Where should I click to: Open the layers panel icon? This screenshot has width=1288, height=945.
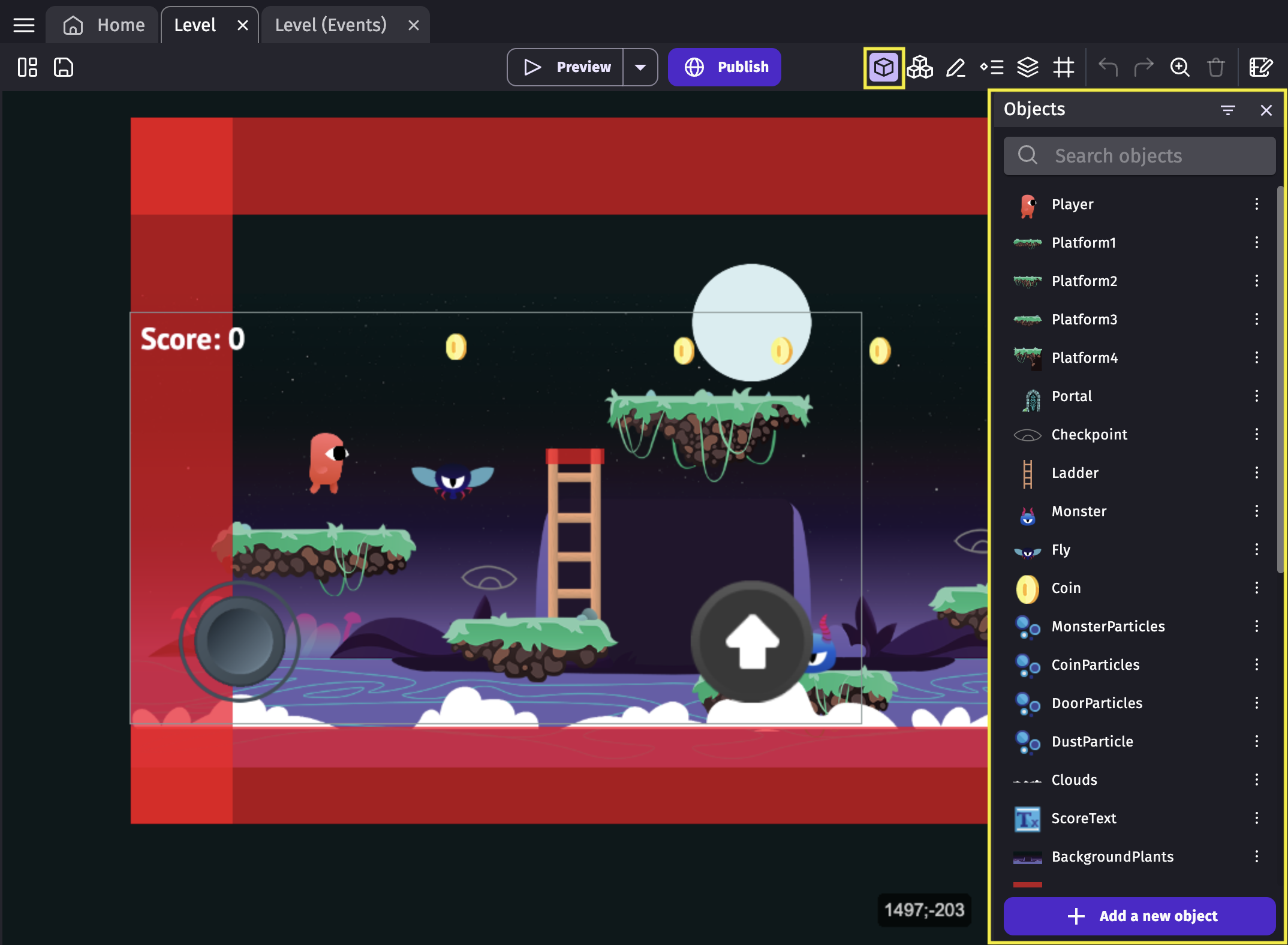(1027, 67)
